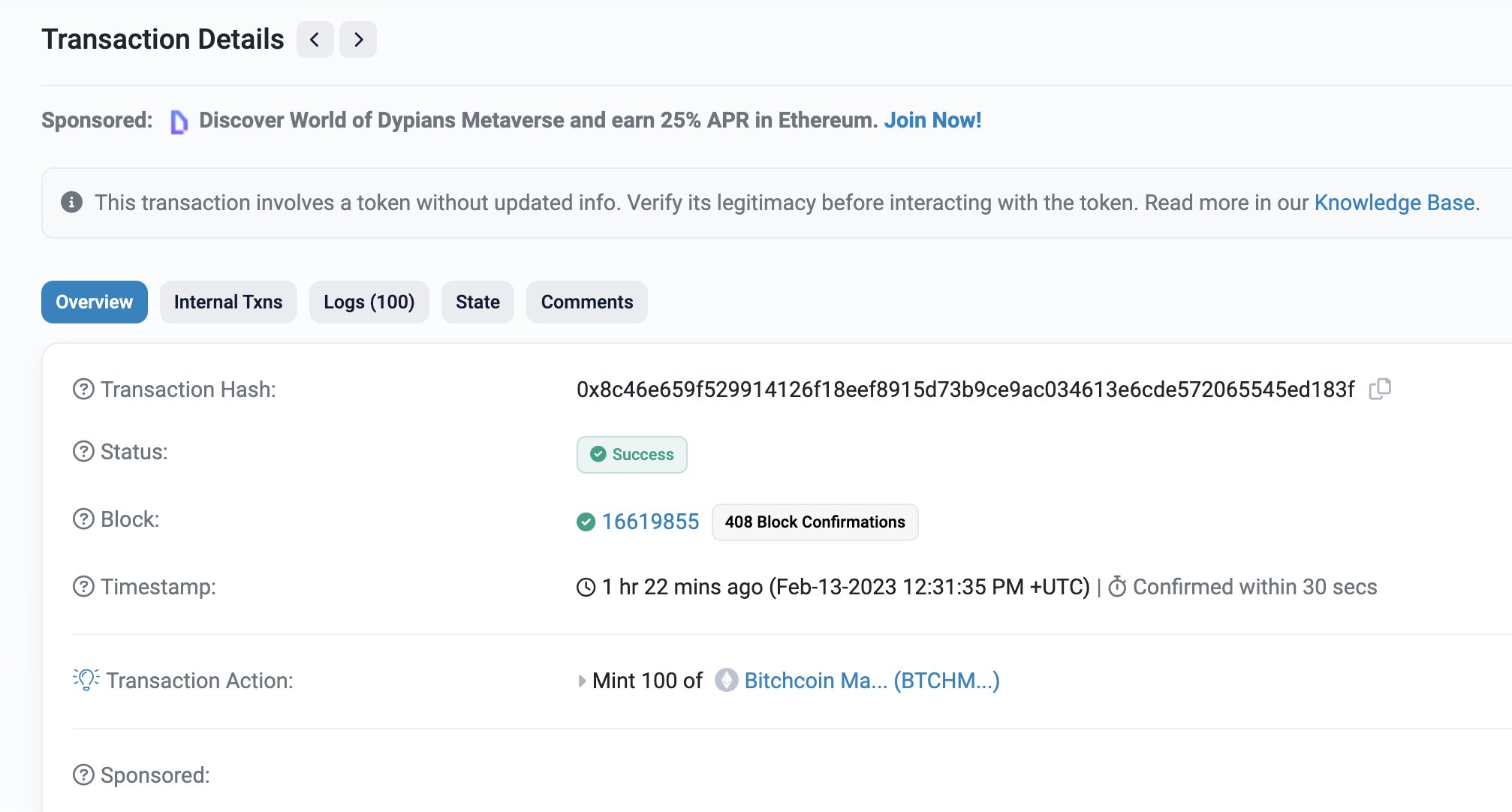Screen dimensions: 1512x812
Task: Open the Knowledge Base link
Action: coord(1394,203)
